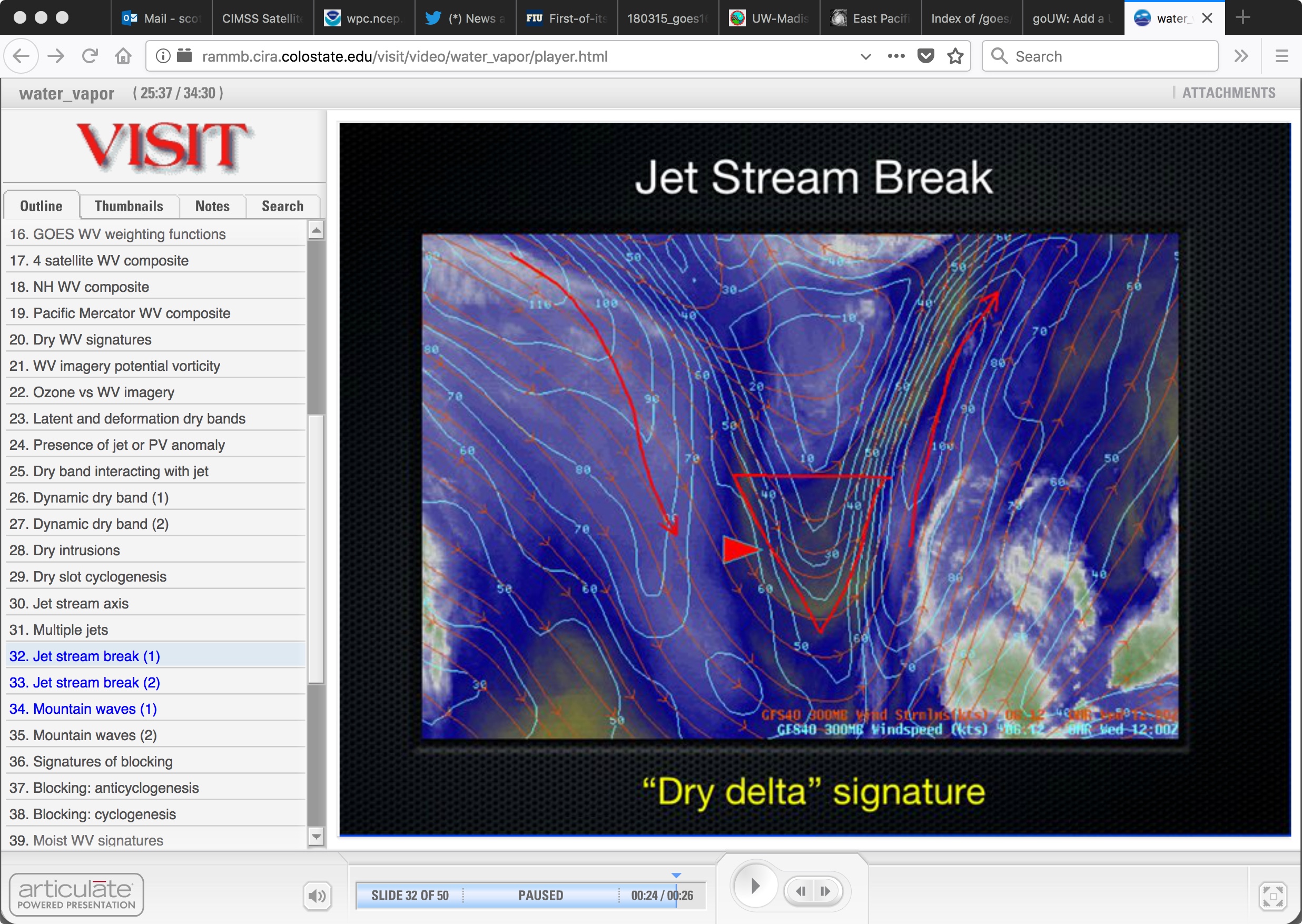Click the next slide button
The height and width of the screenshot is (924, 1302).
tap(825, 891)
